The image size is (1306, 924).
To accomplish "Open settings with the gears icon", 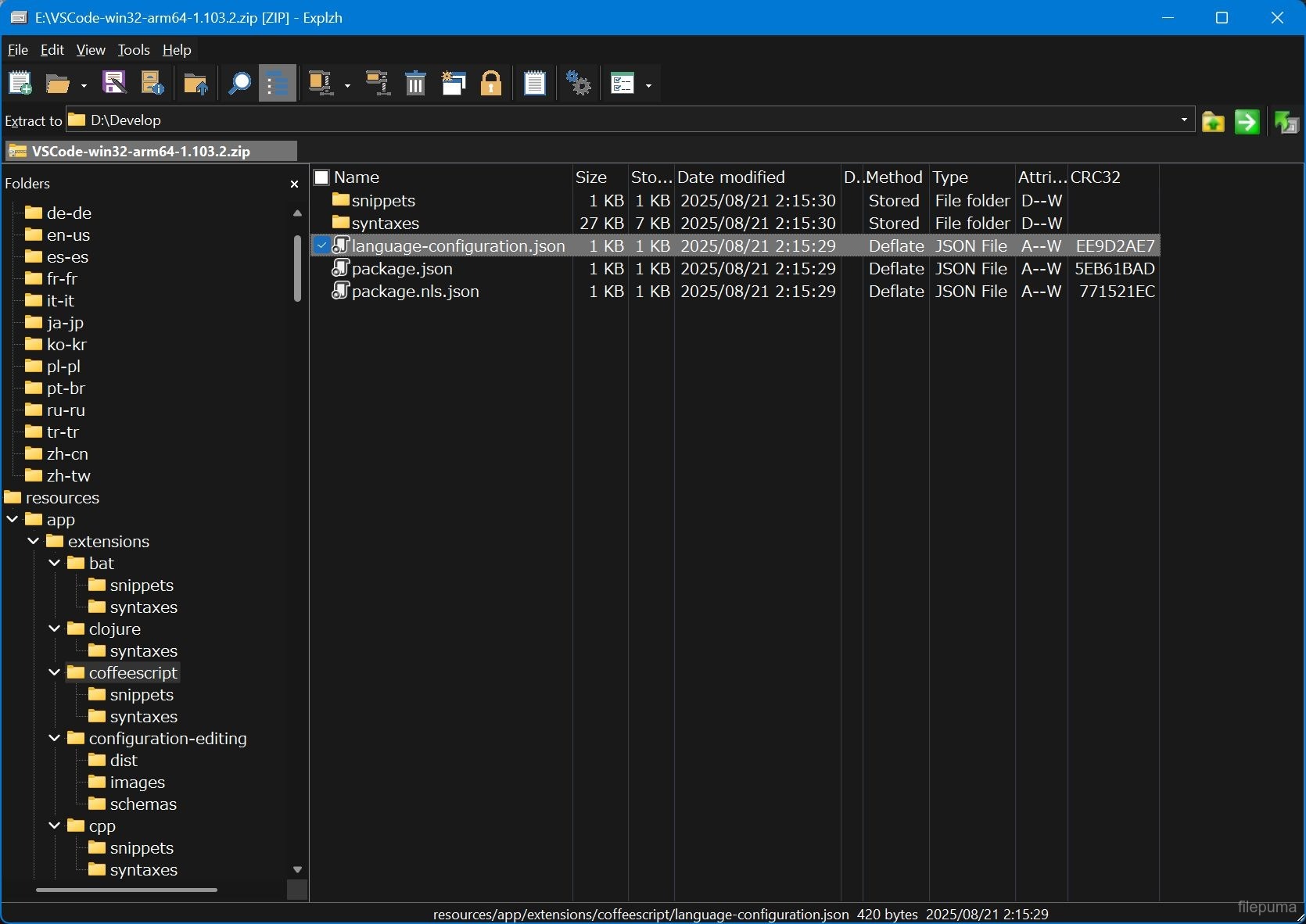I will pyautogui.click(x=579, y=83).
